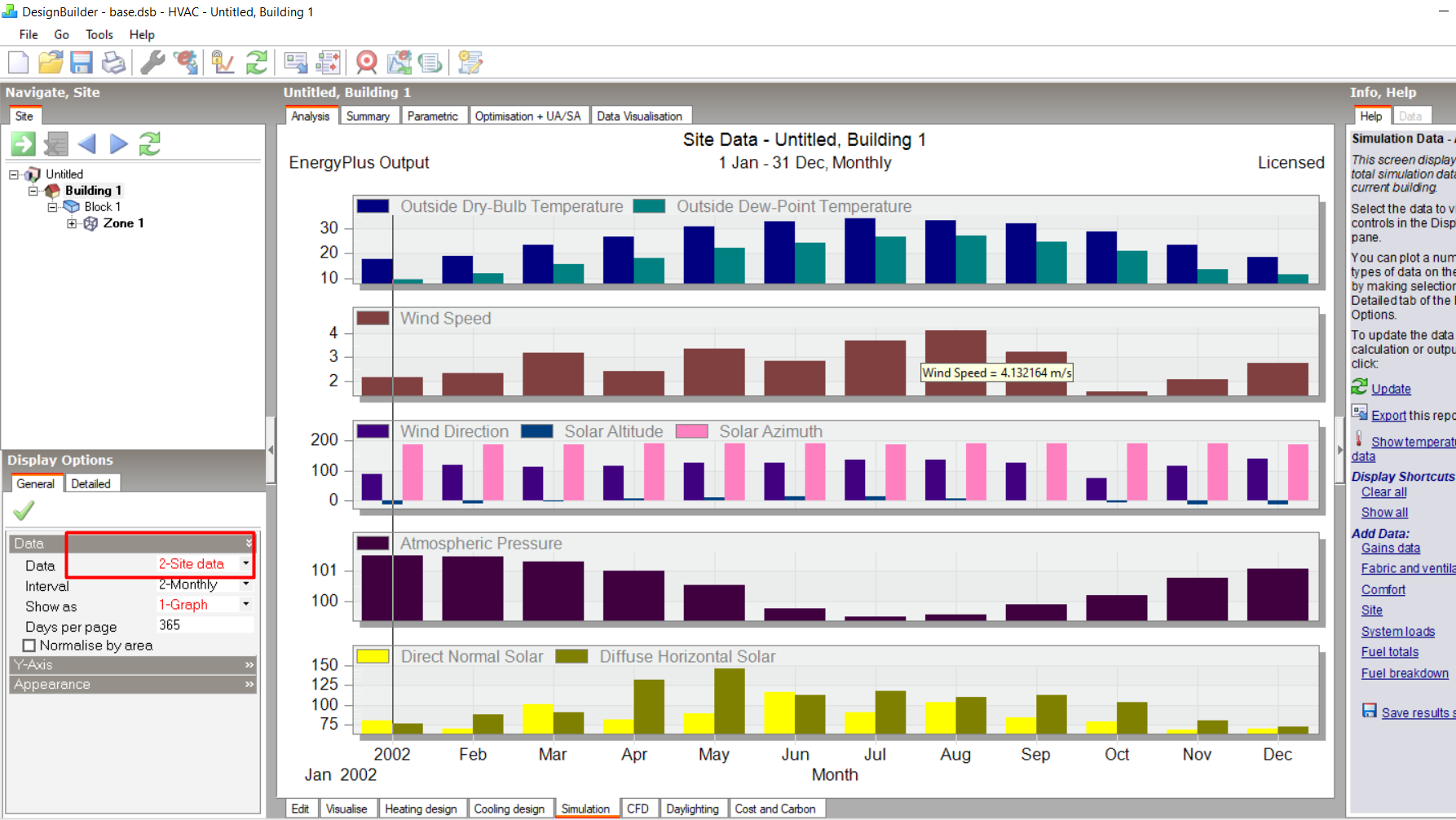
Task: Click the green arrow icon in Navigate panel
Action: pyautogui.click(x=23, y=144)
